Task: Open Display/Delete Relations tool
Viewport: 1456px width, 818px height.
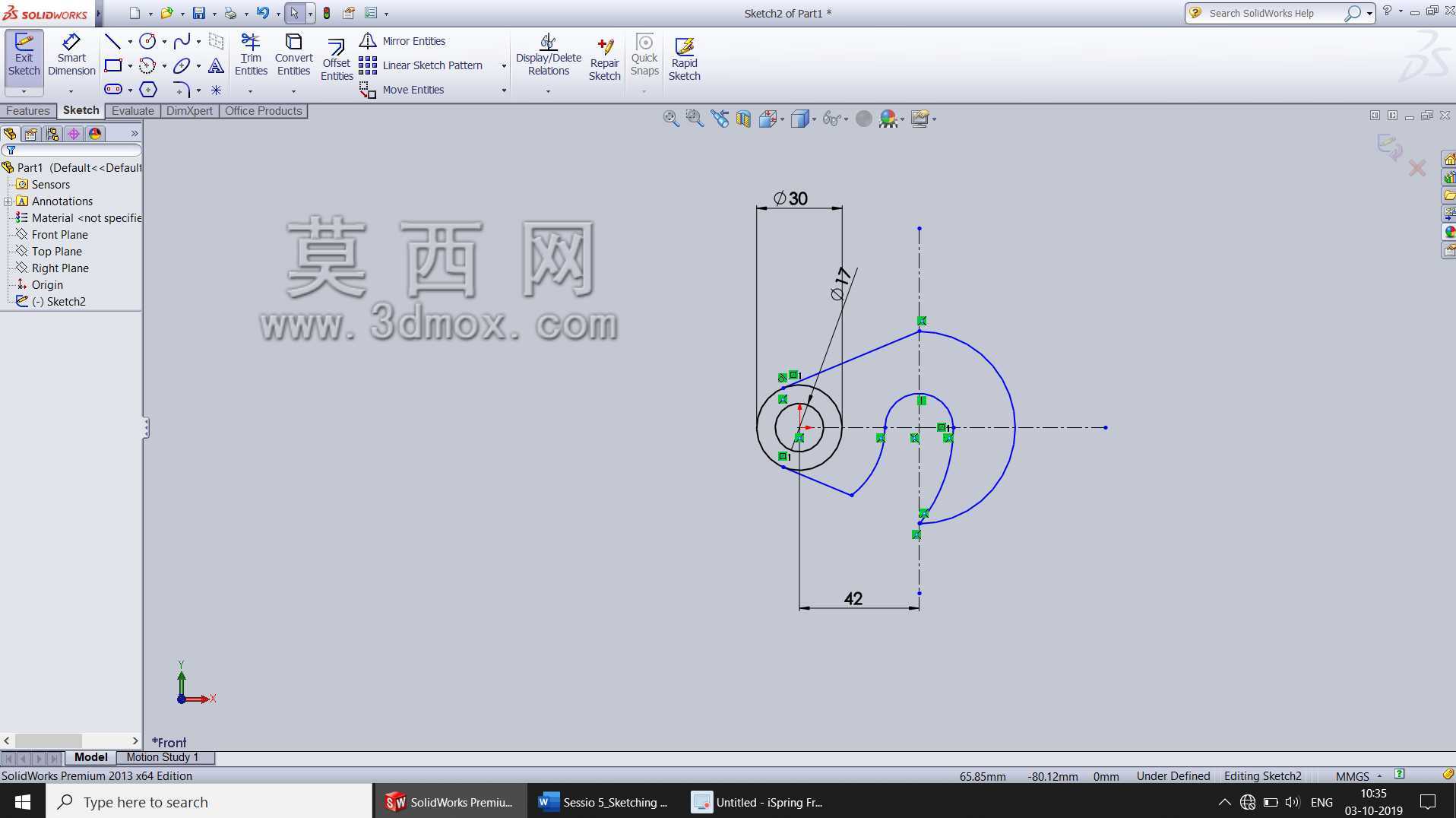Action: pyautogui.click(x=548, y=55)
